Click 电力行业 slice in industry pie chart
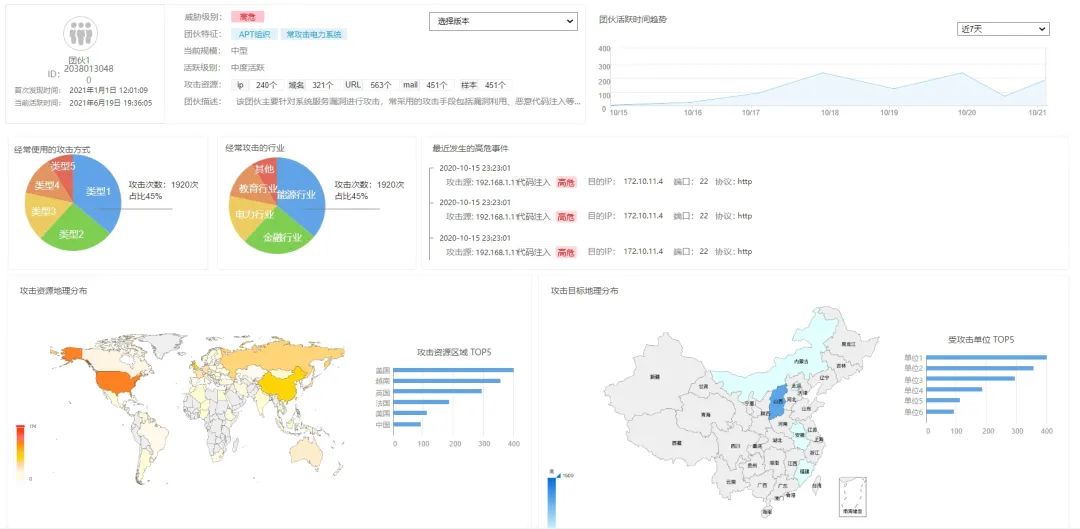This screenshot has width=1080, height=529. click(x=252, y=215)
